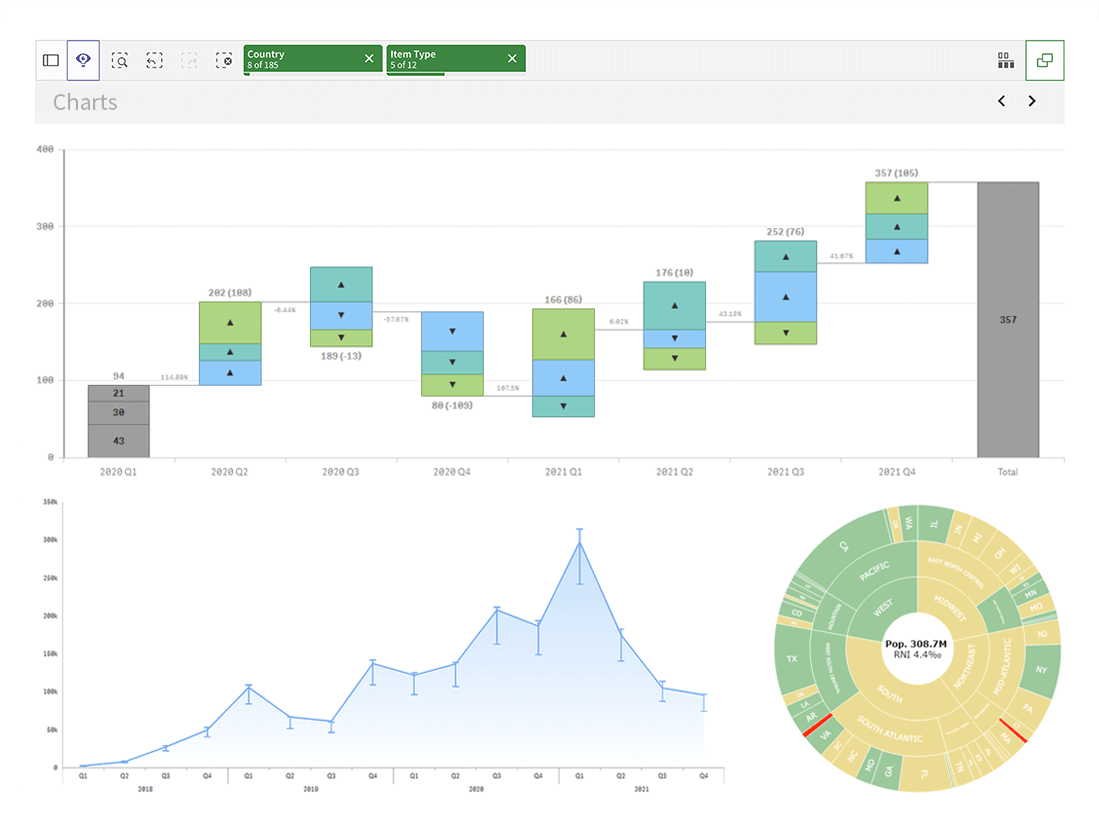Navigate to the next sheet with right chevron

(1032, 101)
